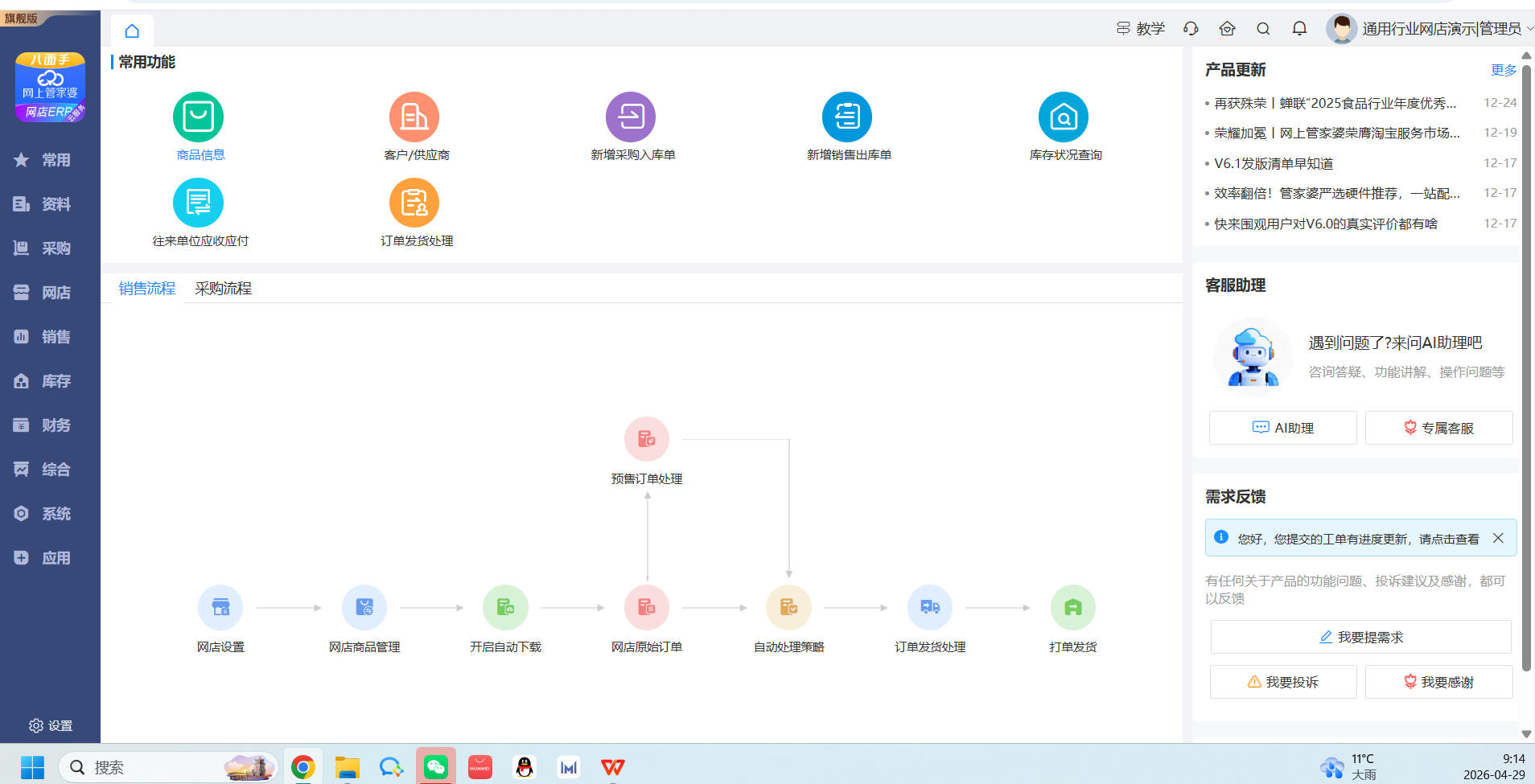Image resolution: width=1535 pixels, height=784 pixels.
Task: Open the 新增销售出库单 icon
Action: tap(847, 117)
